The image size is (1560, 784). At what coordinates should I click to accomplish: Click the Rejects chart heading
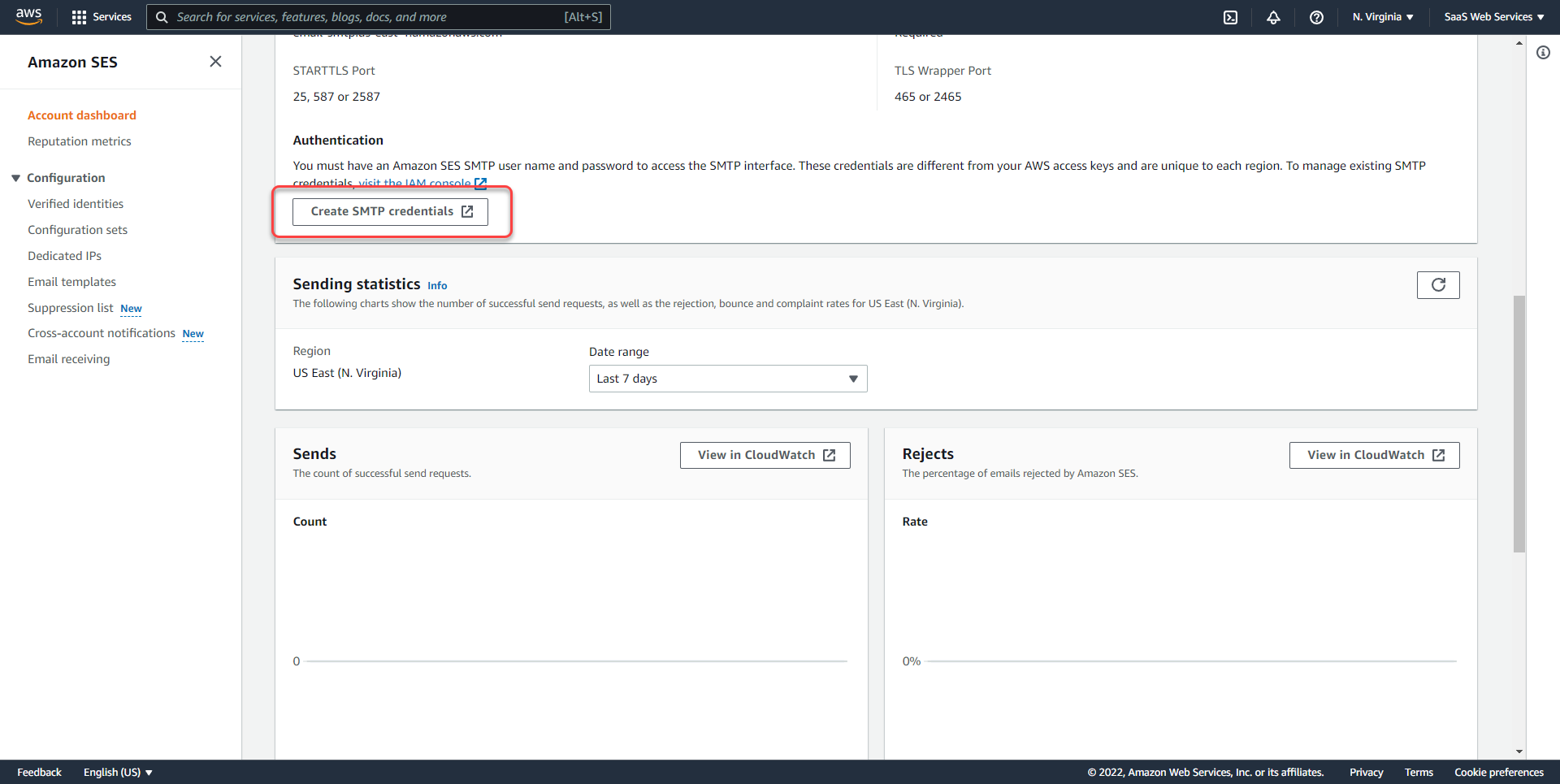point(928,454)
